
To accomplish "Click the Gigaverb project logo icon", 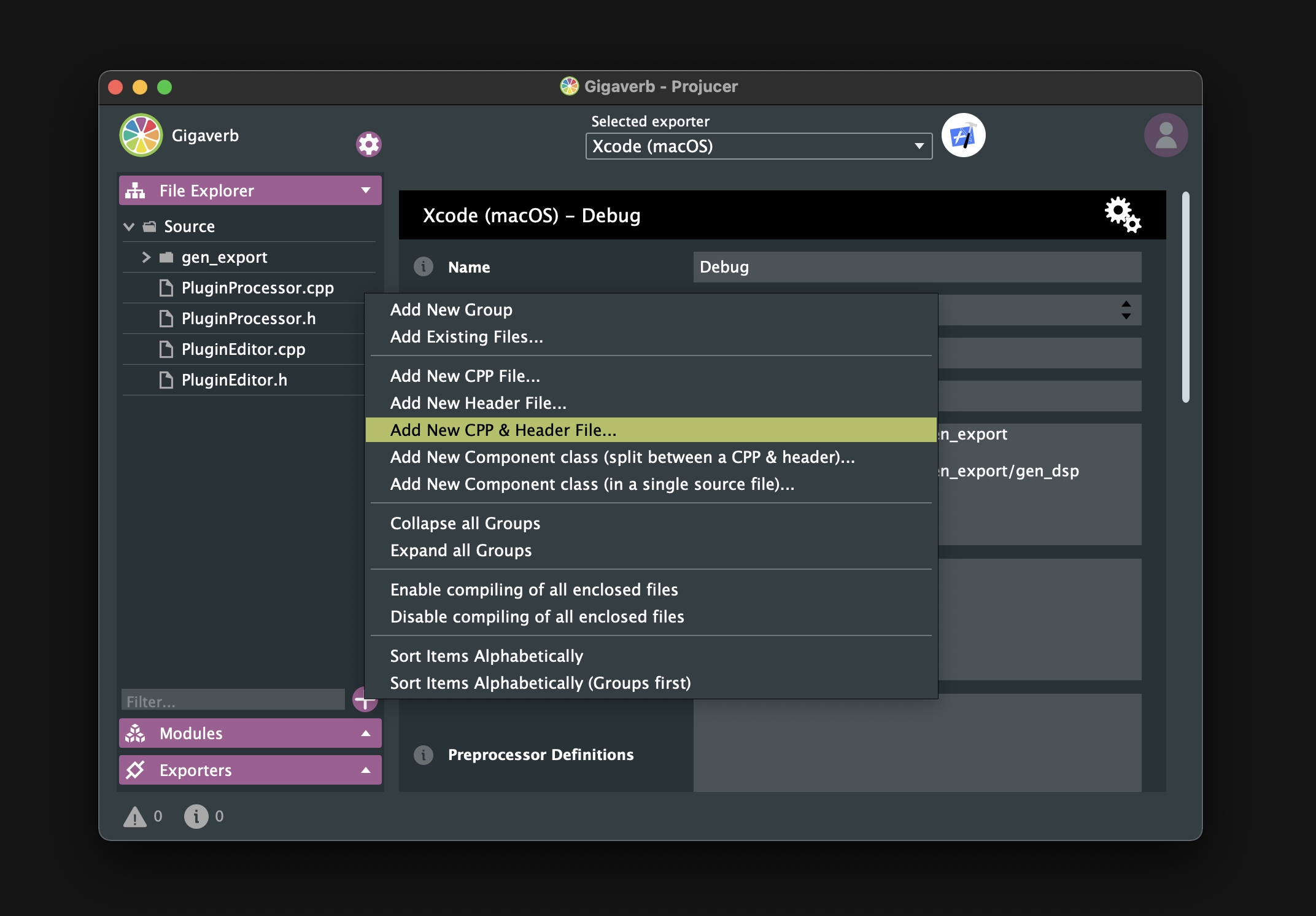I will [x=141, y=135].
